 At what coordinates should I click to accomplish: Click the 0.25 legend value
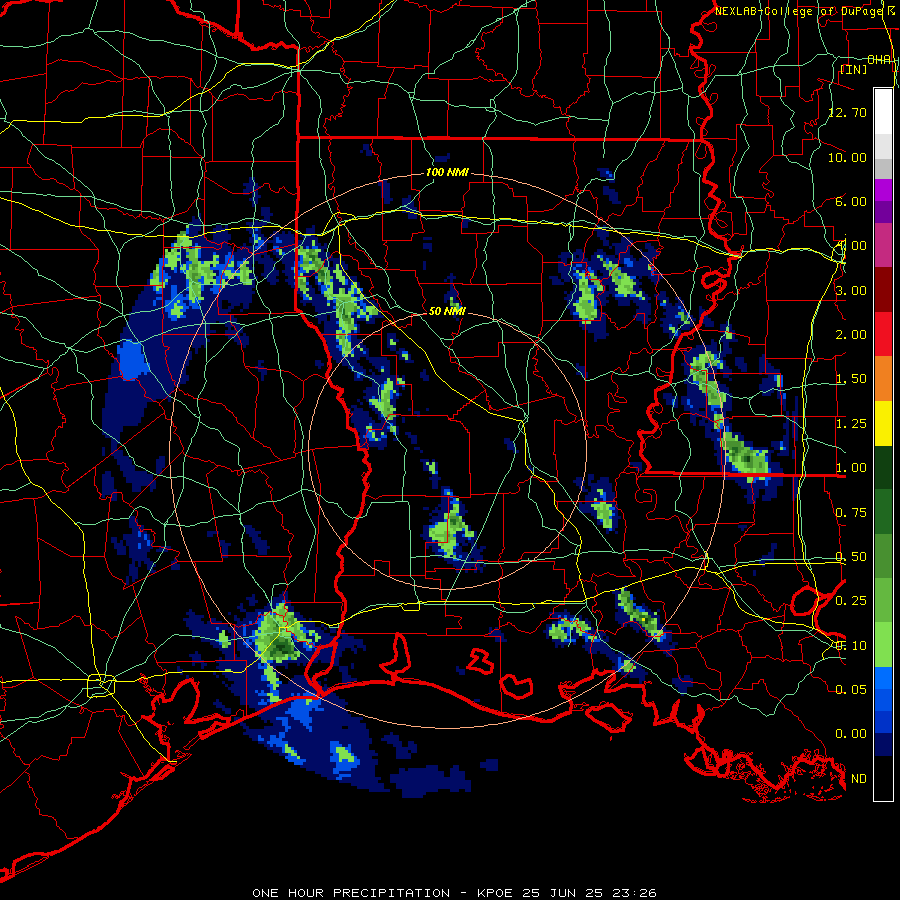point(851,601)
